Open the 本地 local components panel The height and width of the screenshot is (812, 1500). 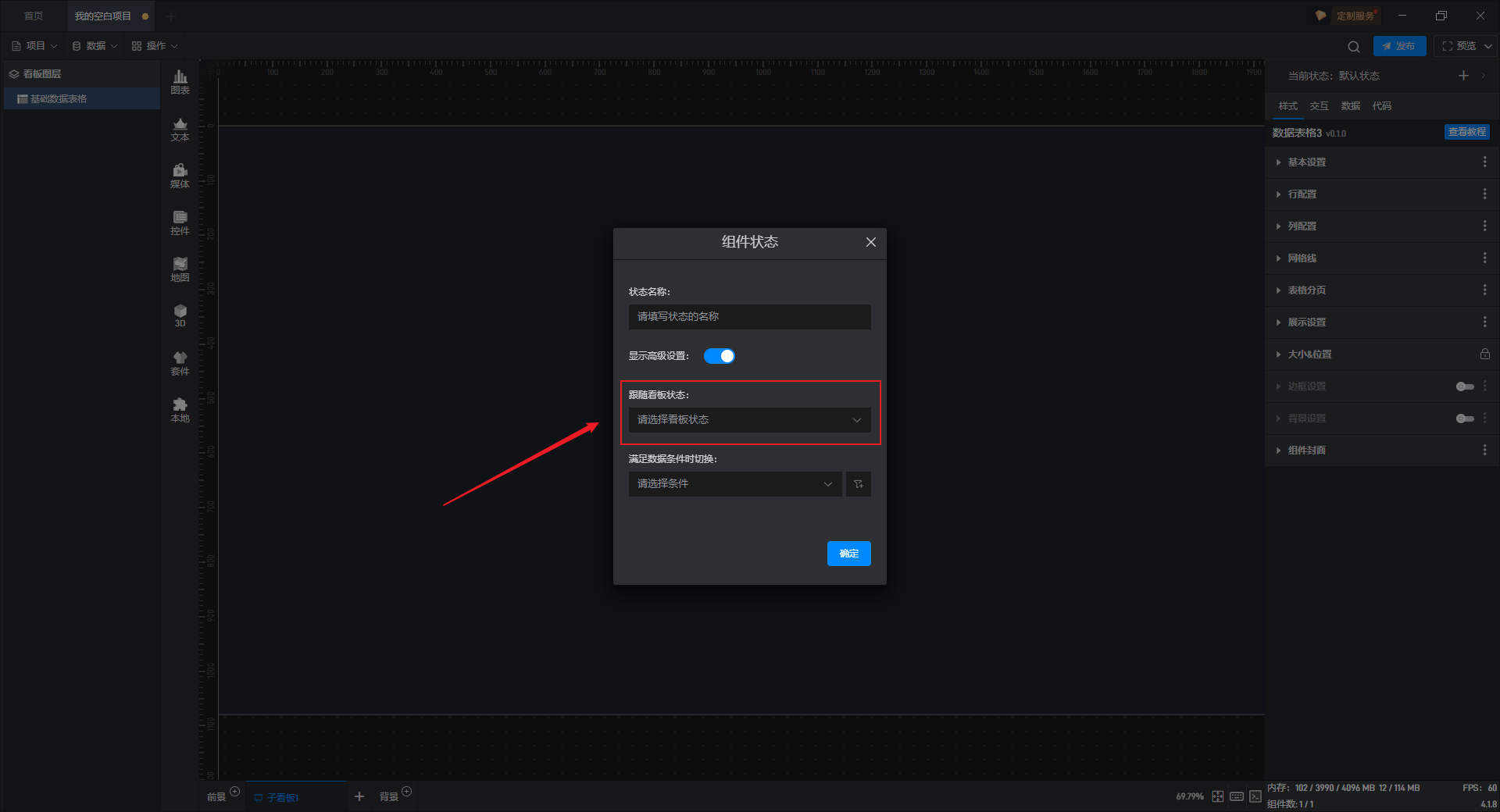180,411
